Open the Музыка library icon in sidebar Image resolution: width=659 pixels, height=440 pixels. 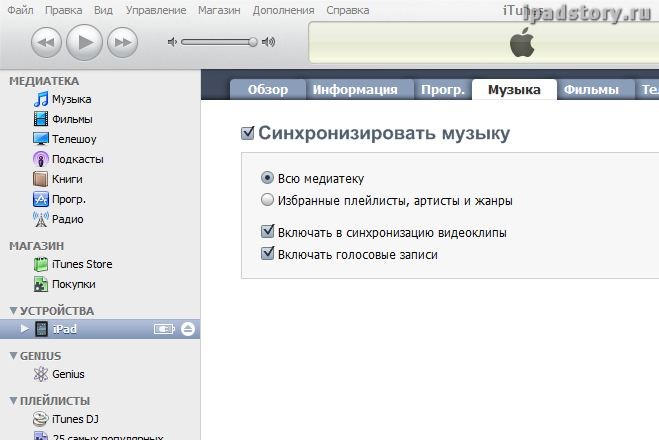(x=41, y=99)
